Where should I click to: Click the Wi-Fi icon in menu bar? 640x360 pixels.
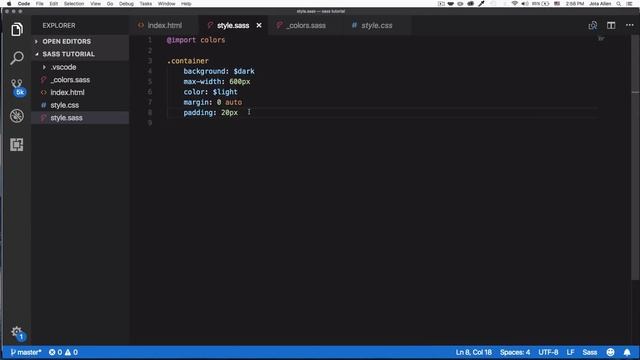(514, 4)
